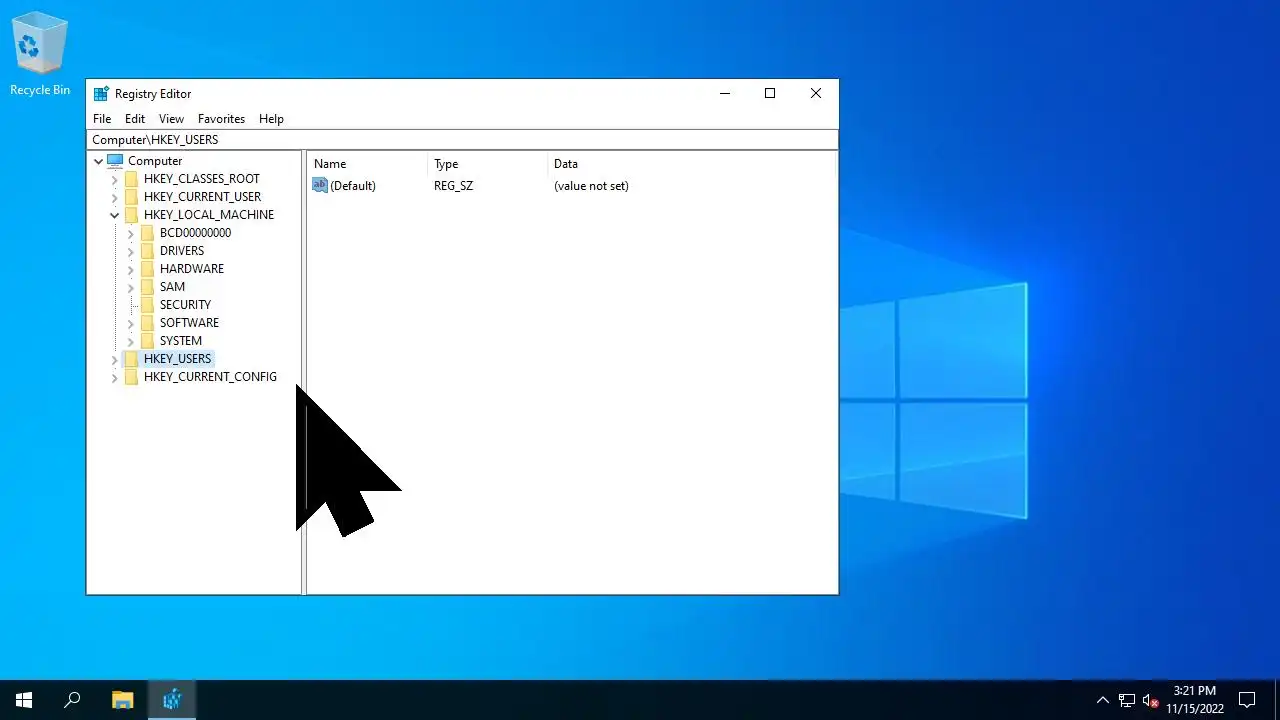Click the HKEY_CURRENT_USER folder icon
Image resolution: width=1280 pixels, height=720 pixels.
(131, 197)
